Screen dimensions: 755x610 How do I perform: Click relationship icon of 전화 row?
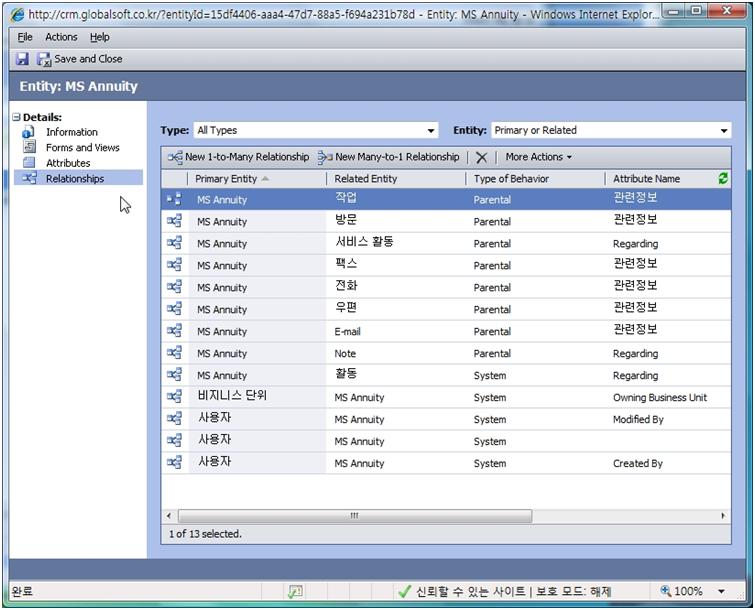pyautogui.click(x=174, y=287)
